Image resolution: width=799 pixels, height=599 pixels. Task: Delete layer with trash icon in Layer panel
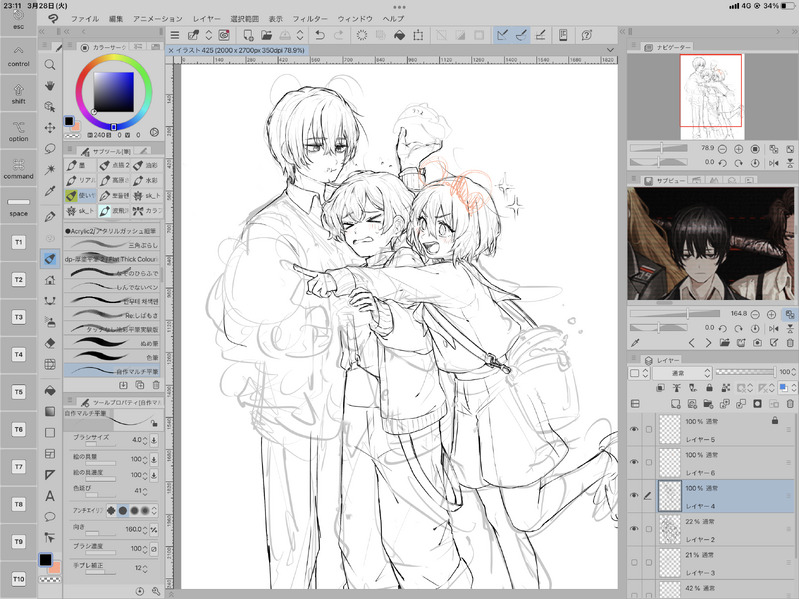point(790,404)
